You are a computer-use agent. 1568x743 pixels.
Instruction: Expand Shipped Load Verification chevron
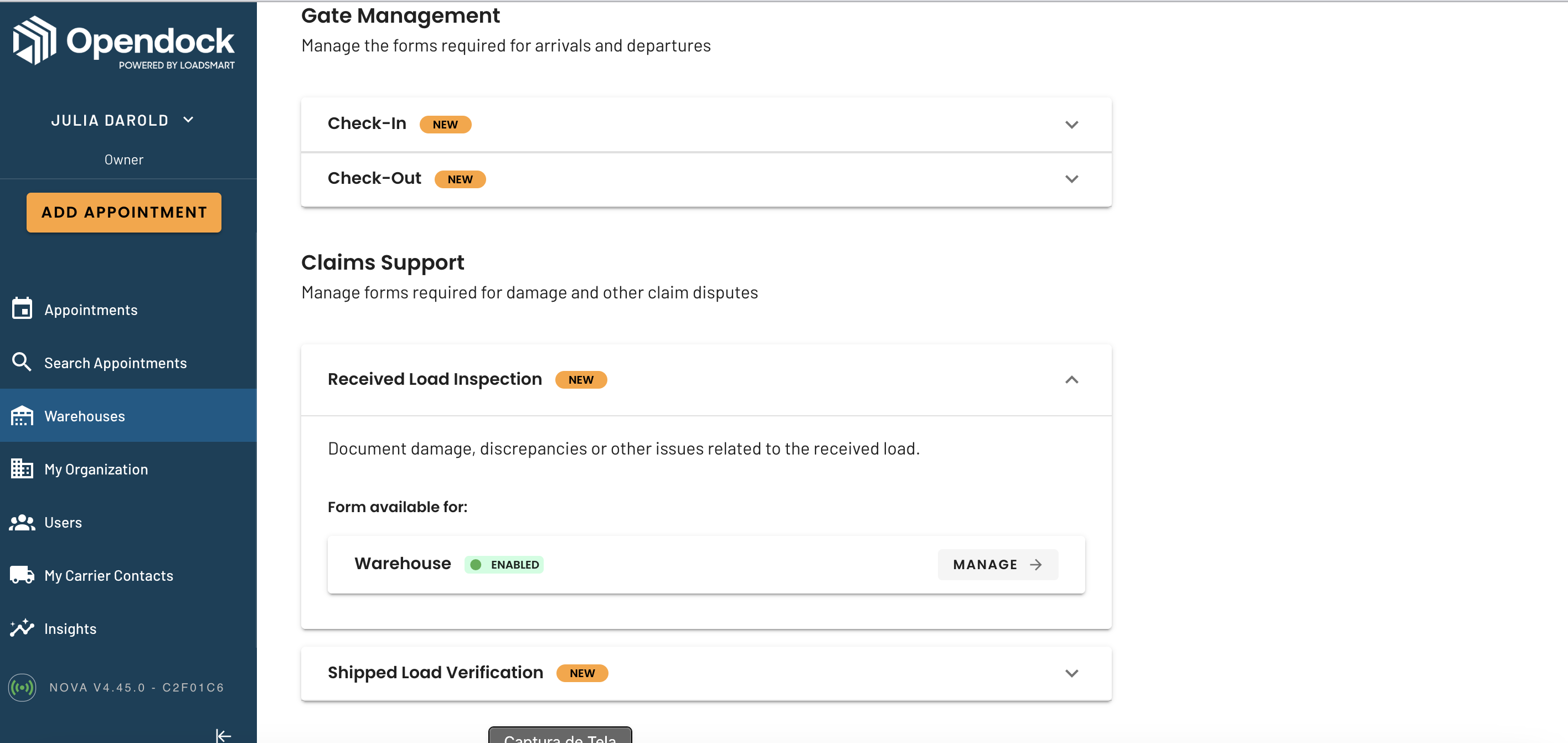click(x=1072, y=673)
